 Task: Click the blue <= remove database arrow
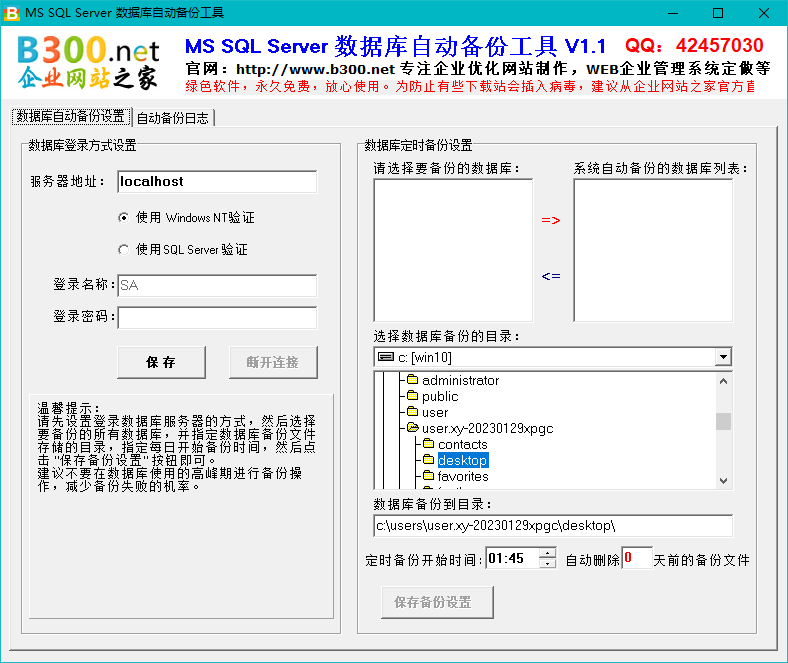coord(551,276)
